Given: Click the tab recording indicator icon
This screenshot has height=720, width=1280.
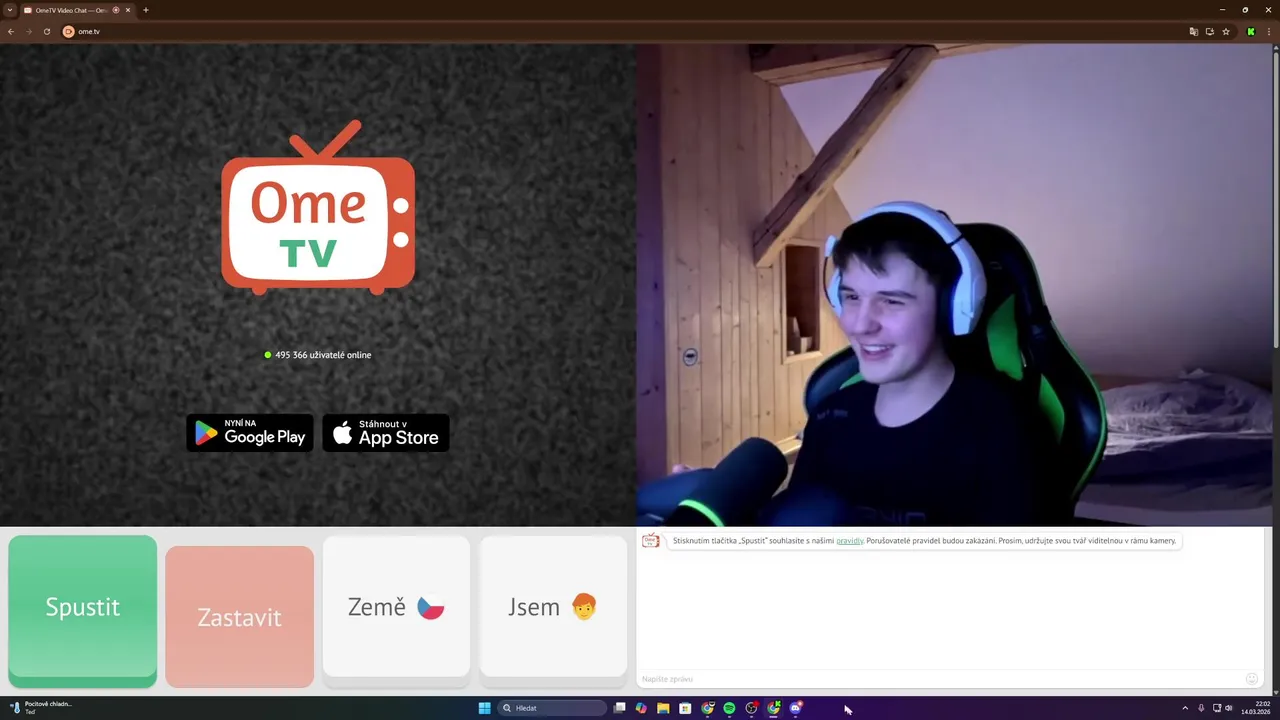Looking at the screenshot, I should pos(116,10).
